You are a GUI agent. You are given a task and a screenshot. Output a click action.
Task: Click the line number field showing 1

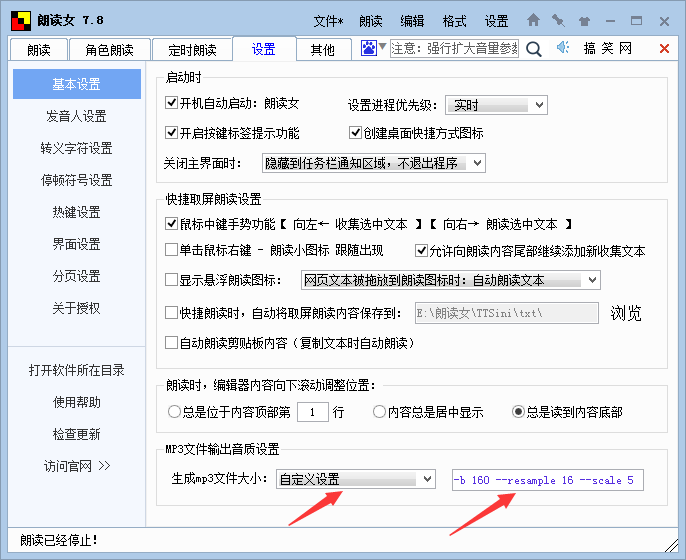pos(312,412)
